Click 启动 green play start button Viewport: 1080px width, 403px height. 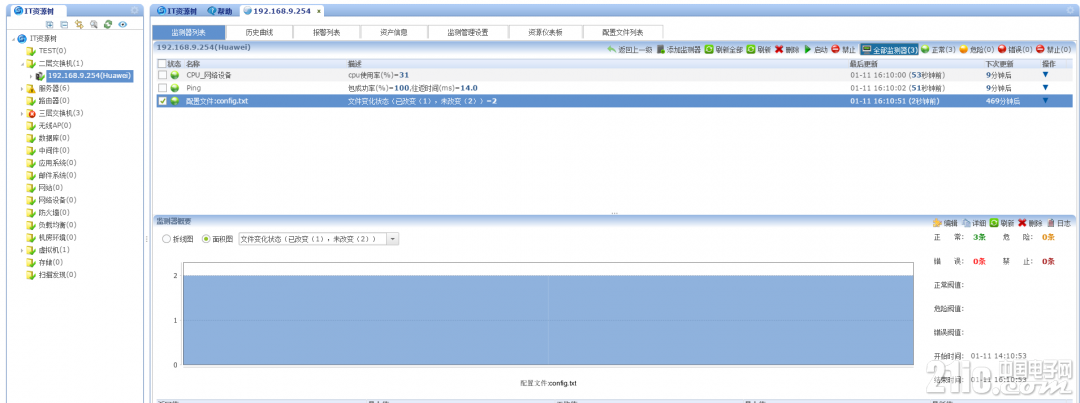(x=816, y=50)
